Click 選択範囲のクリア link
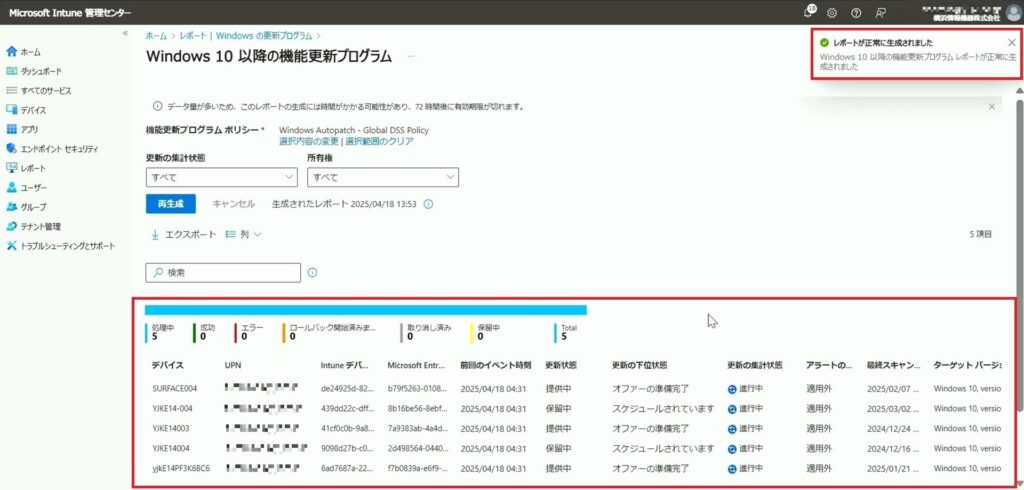This screenshot has width=1024, height=490. point(379,141)
